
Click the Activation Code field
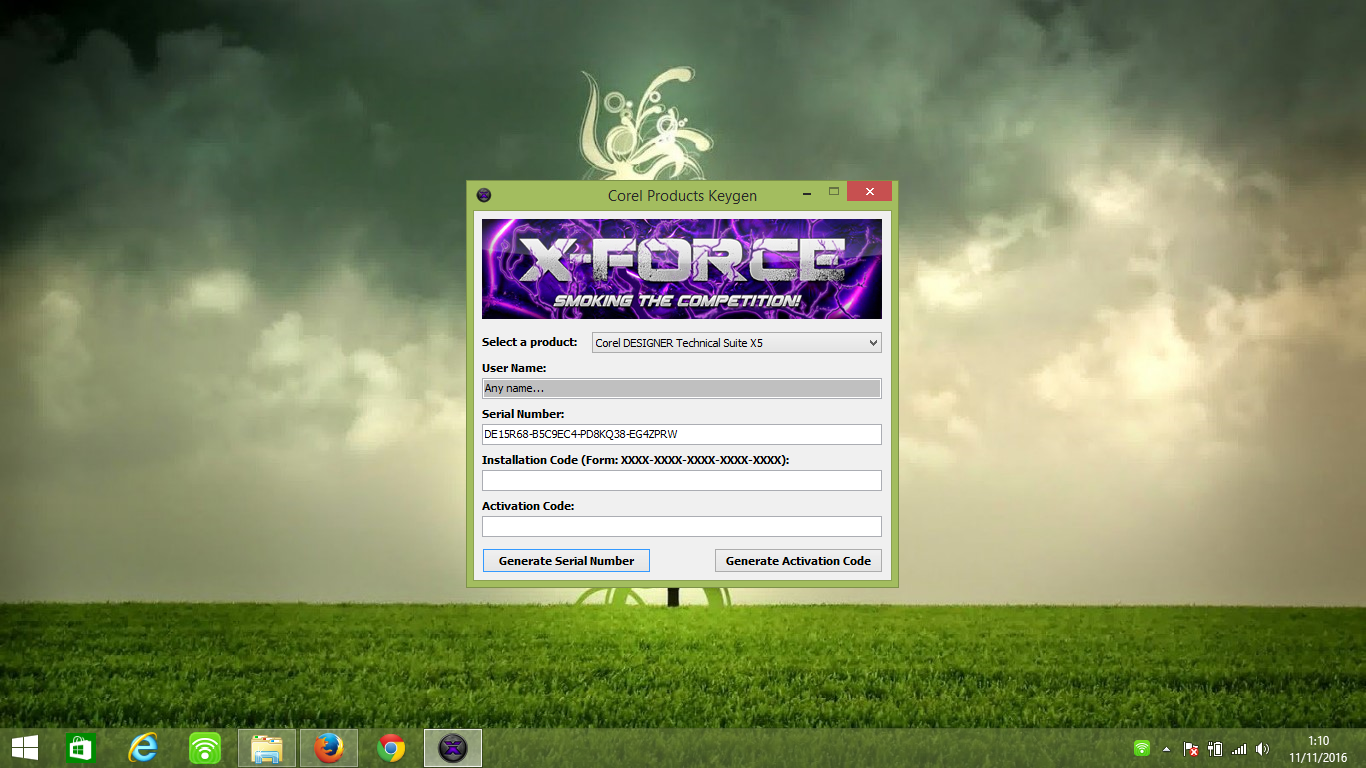681,526
